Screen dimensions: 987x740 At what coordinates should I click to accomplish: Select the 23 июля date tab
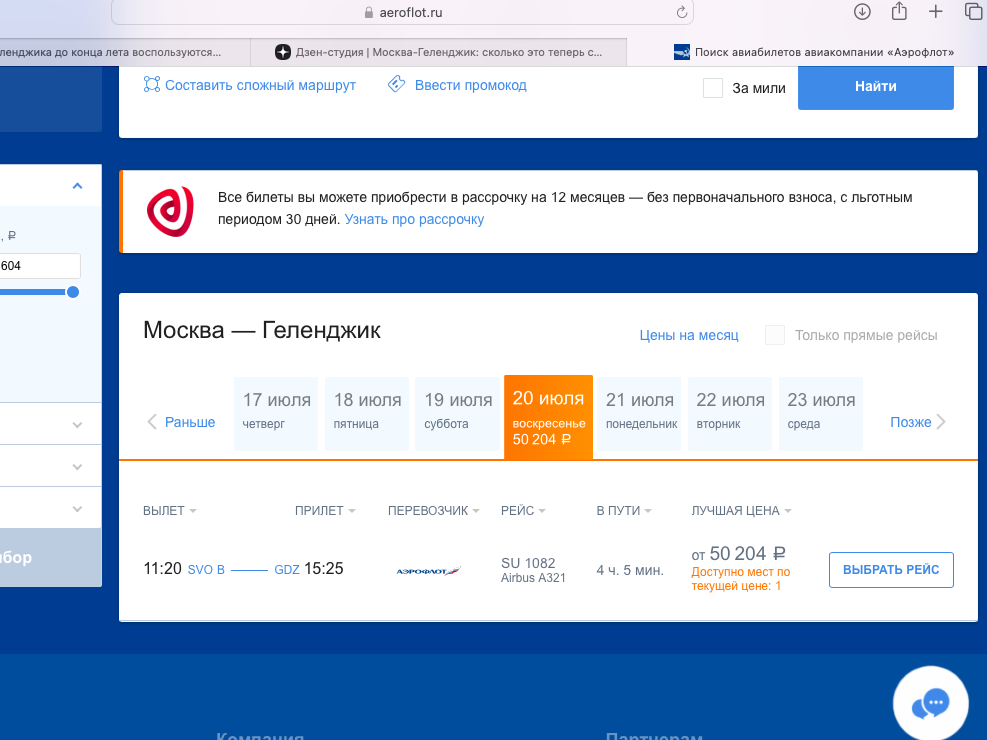pos(821,413)
